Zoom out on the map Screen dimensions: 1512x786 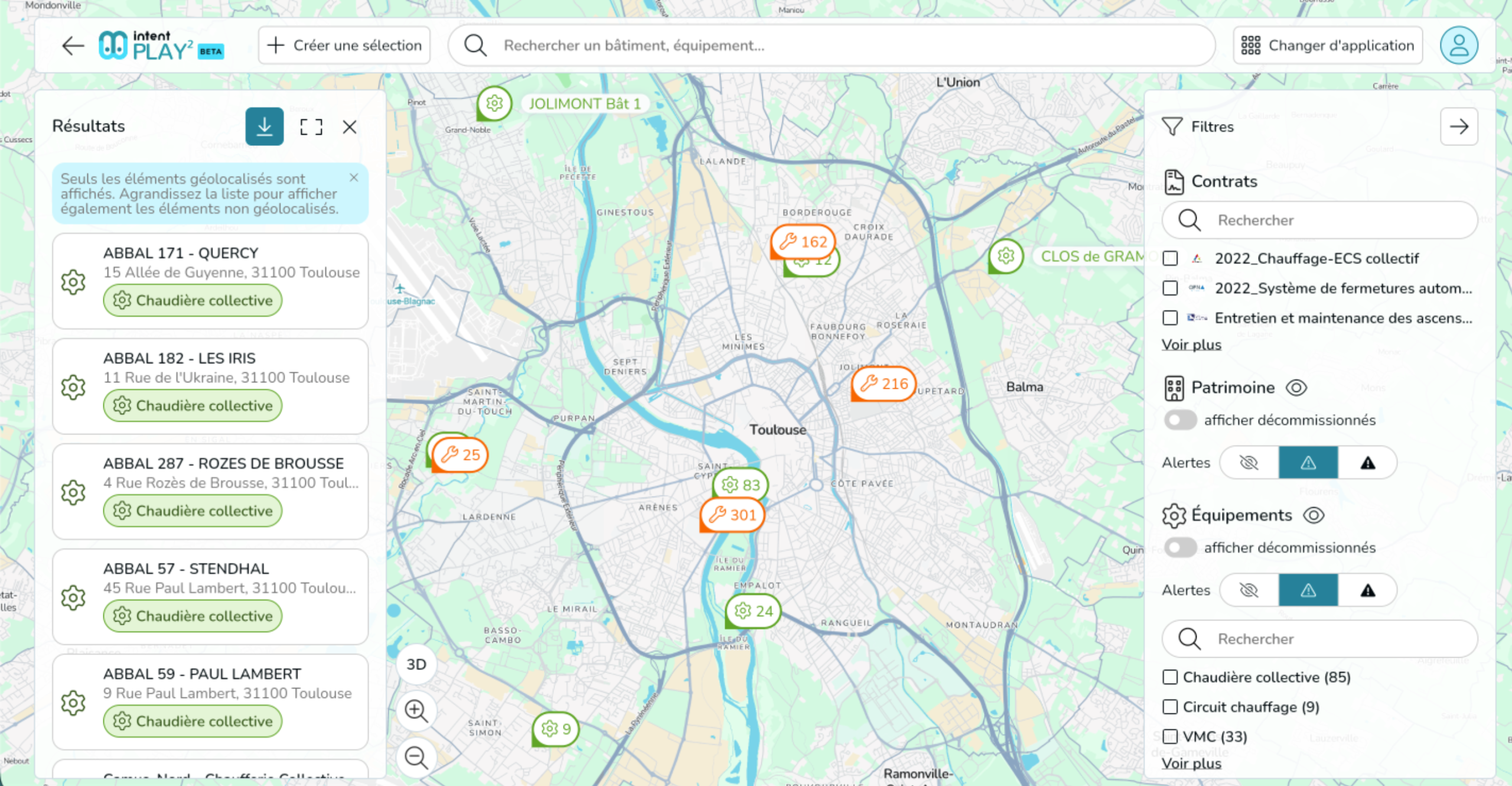click(416, 758)
